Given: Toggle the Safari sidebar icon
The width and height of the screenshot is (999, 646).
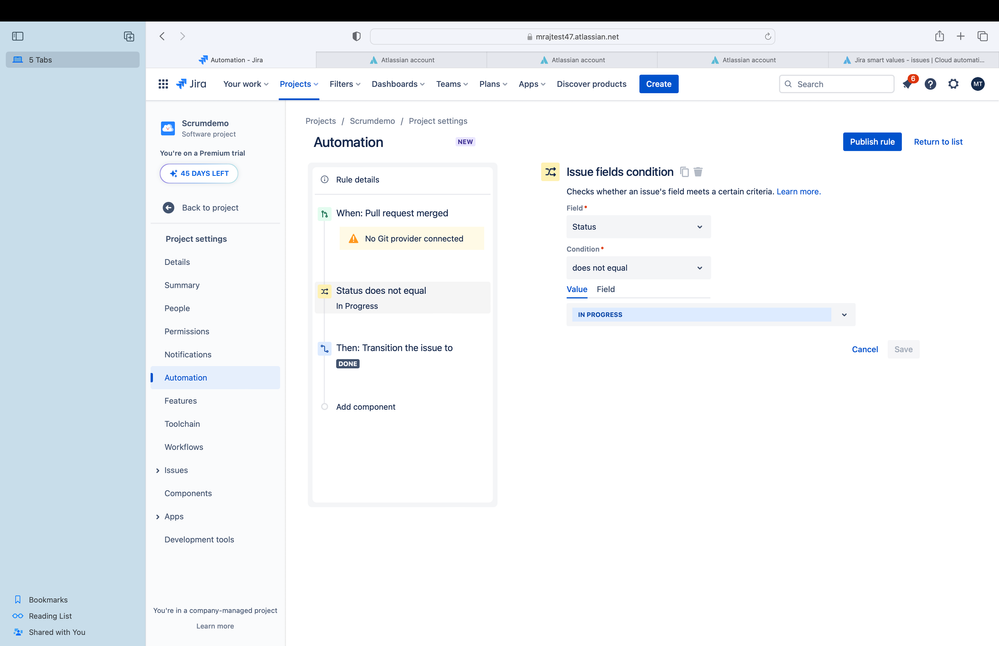Looking at the screenshot, I should point(18,36).
